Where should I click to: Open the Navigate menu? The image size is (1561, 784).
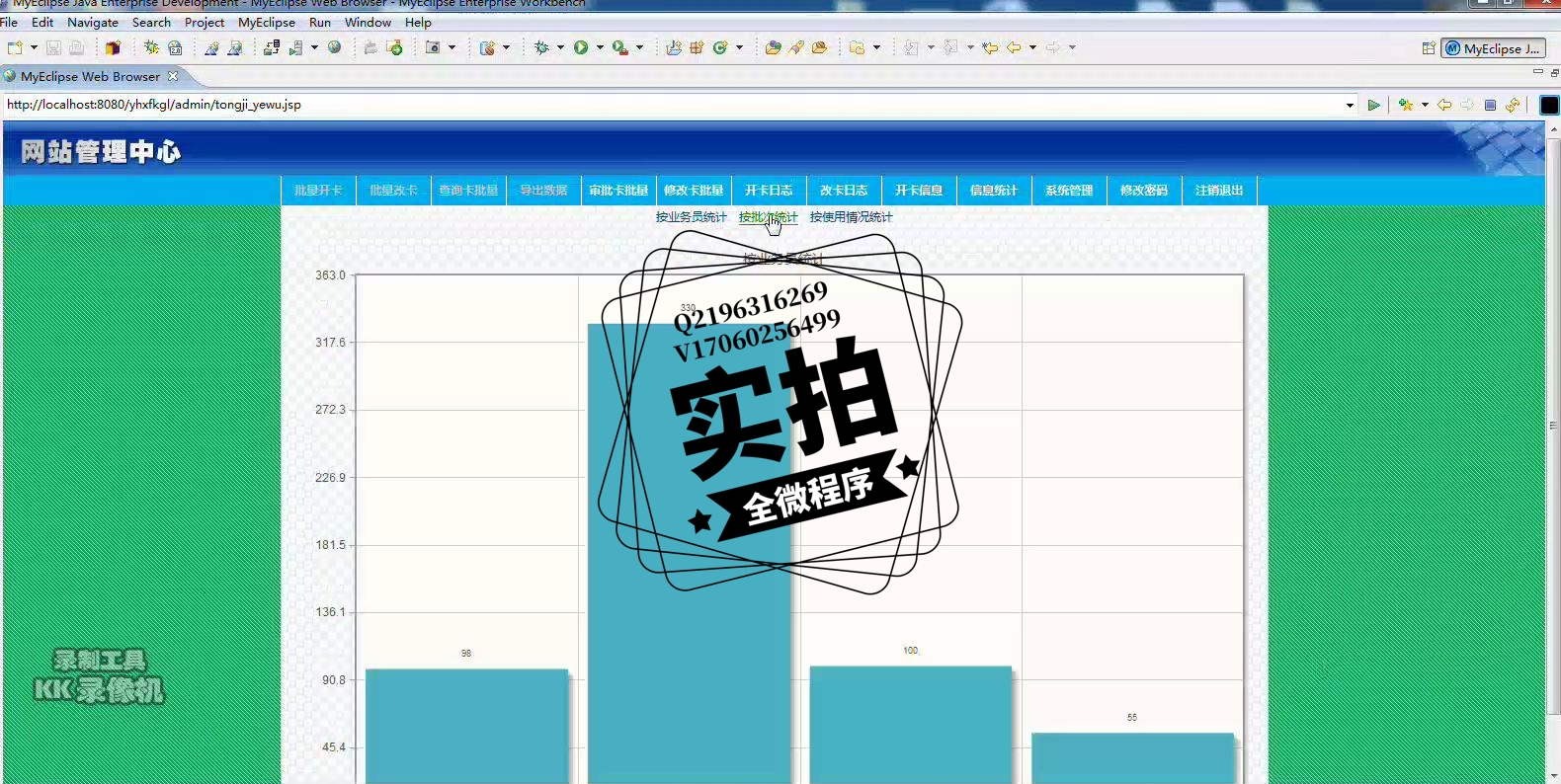tap(93, 22)
